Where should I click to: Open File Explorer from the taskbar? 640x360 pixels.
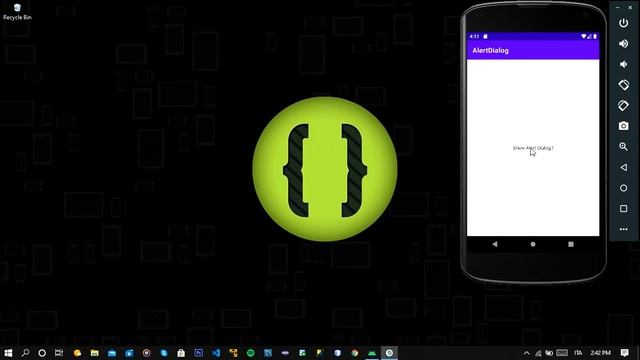point(95,353)
